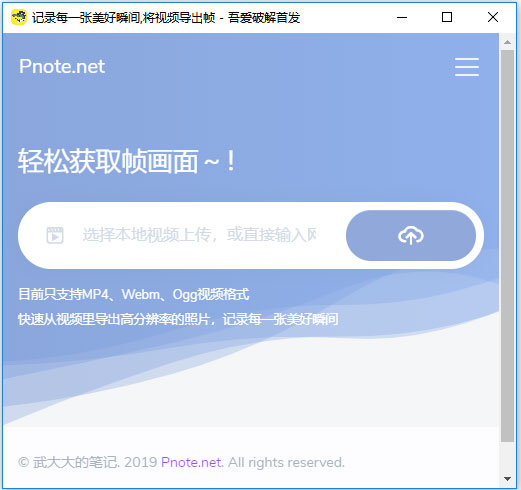Viewport: 521px width, 490px height.
Task: Open the hamburger menu beside Pnote.net
Action: pyautogui.click(x=467, y=67)
